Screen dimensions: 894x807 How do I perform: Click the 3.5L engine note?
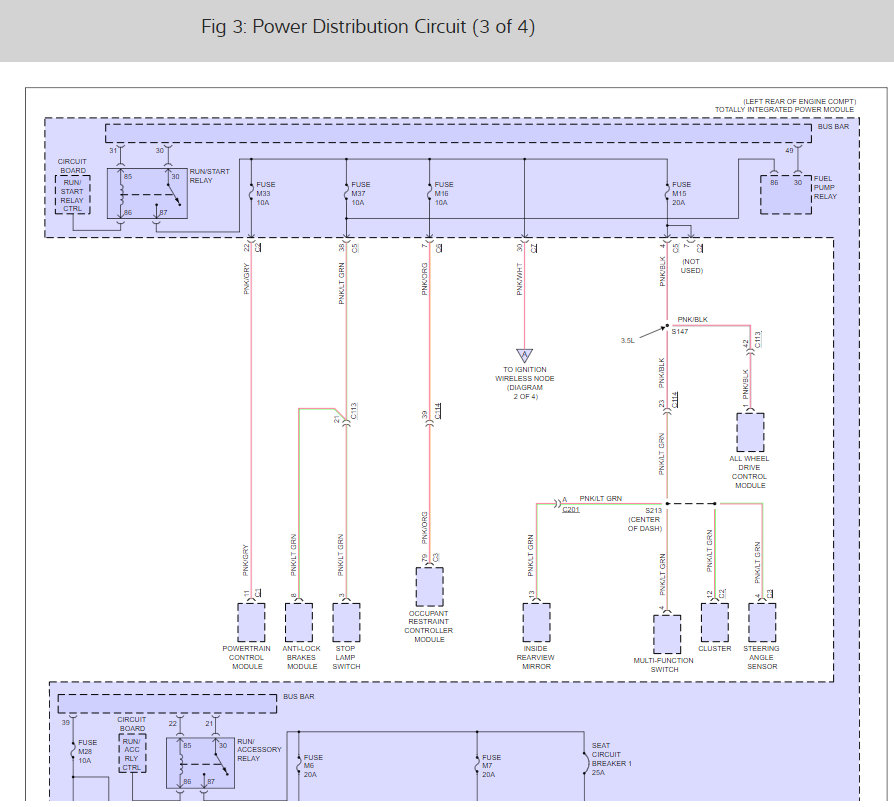(x=627, y=340)
